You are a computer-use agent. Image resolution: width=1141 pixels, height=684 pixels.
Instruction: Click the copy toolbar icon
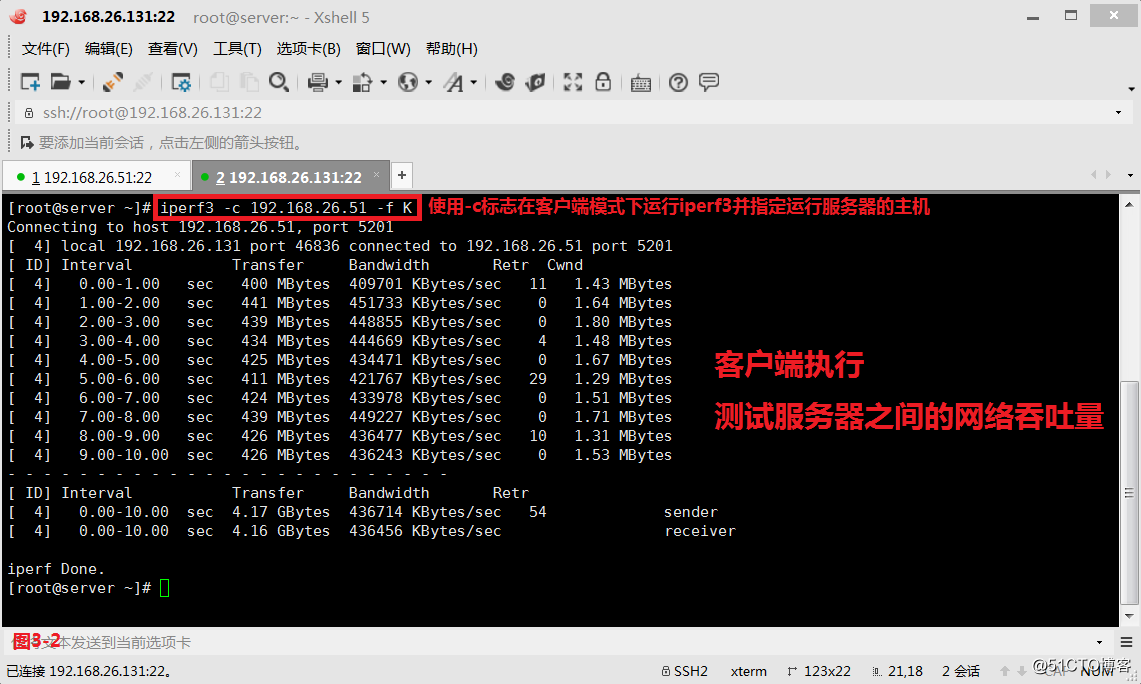219,82
